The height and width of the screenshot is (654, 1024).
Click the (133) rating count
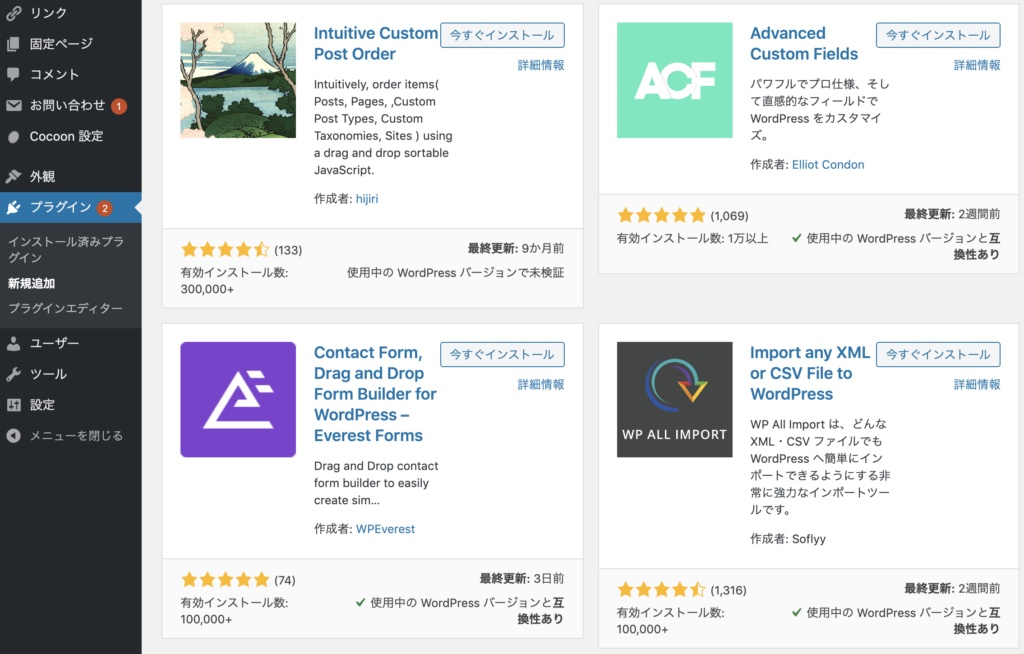[x=288, y=250]
